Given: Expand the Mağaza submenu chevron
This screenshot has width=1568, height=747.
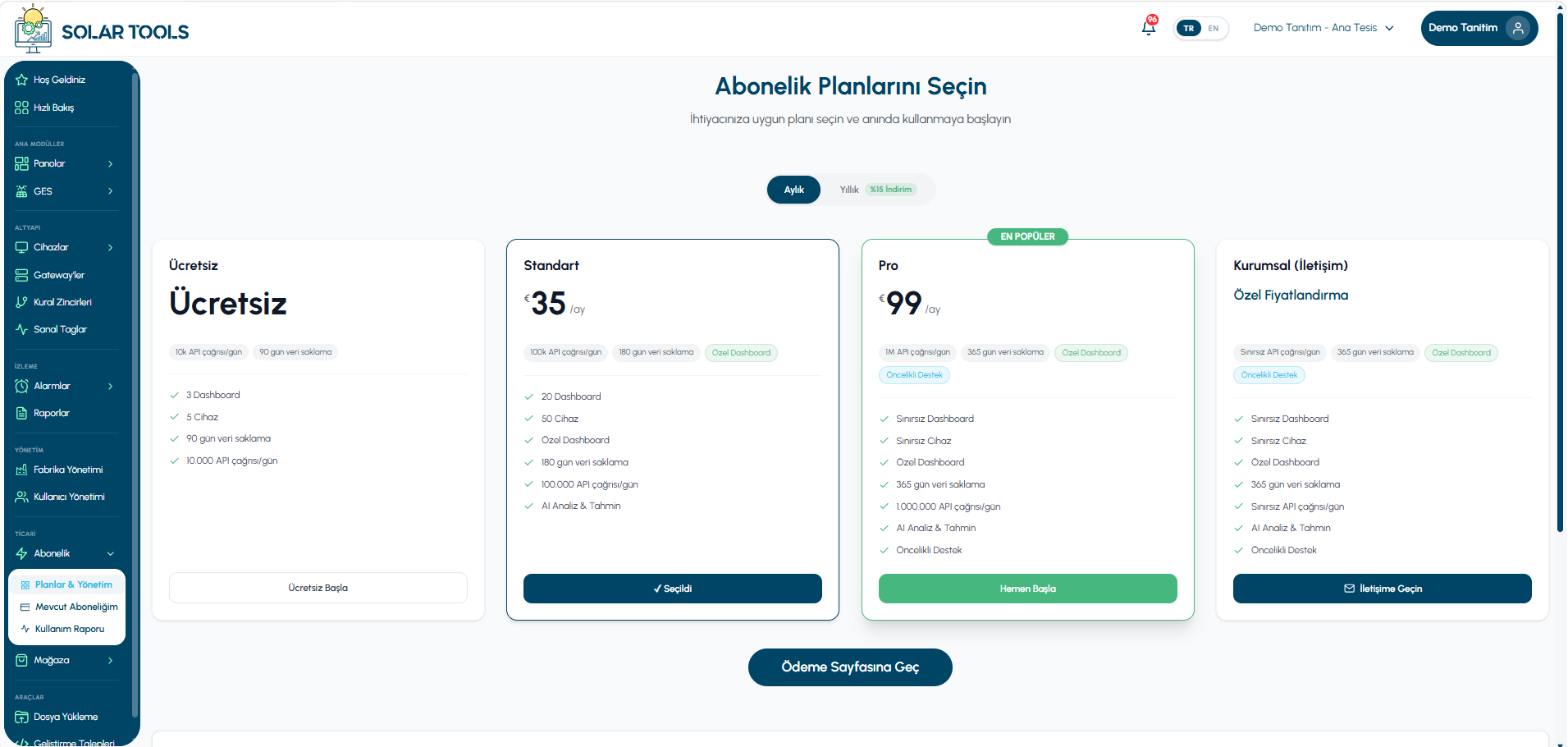Looking at the screenshot, I should point(110,660).
